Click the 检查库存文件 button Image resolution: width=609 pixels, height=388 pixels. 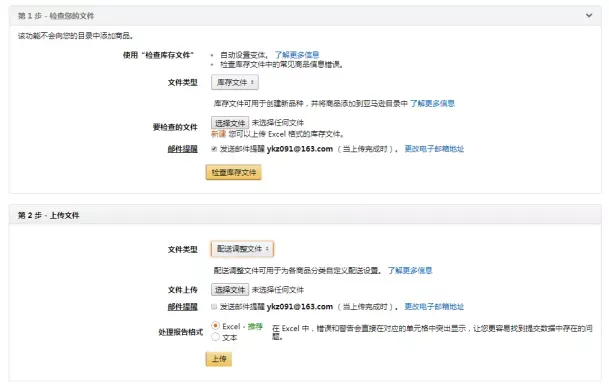point(233,172)
